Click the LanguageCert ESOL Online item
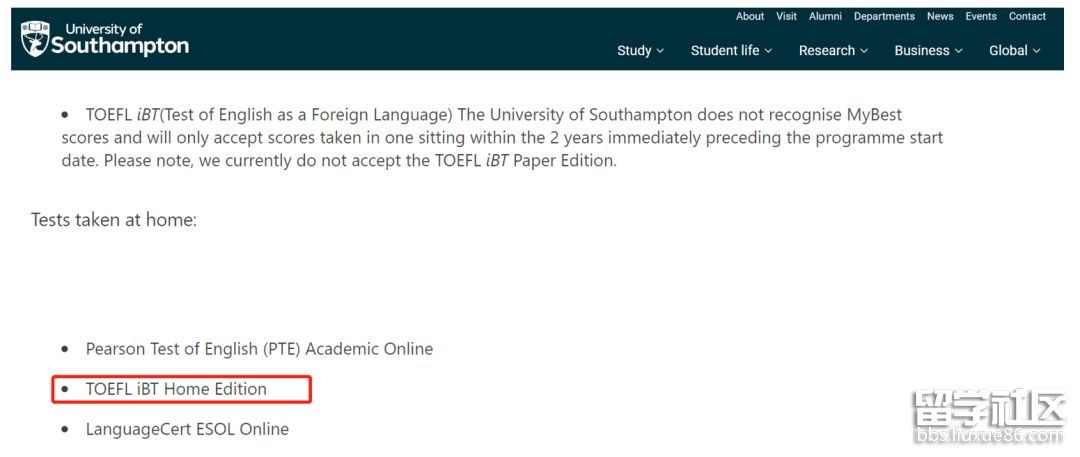Image resolution: width=1080 pixels, height=457 pixels. point(187,429)
